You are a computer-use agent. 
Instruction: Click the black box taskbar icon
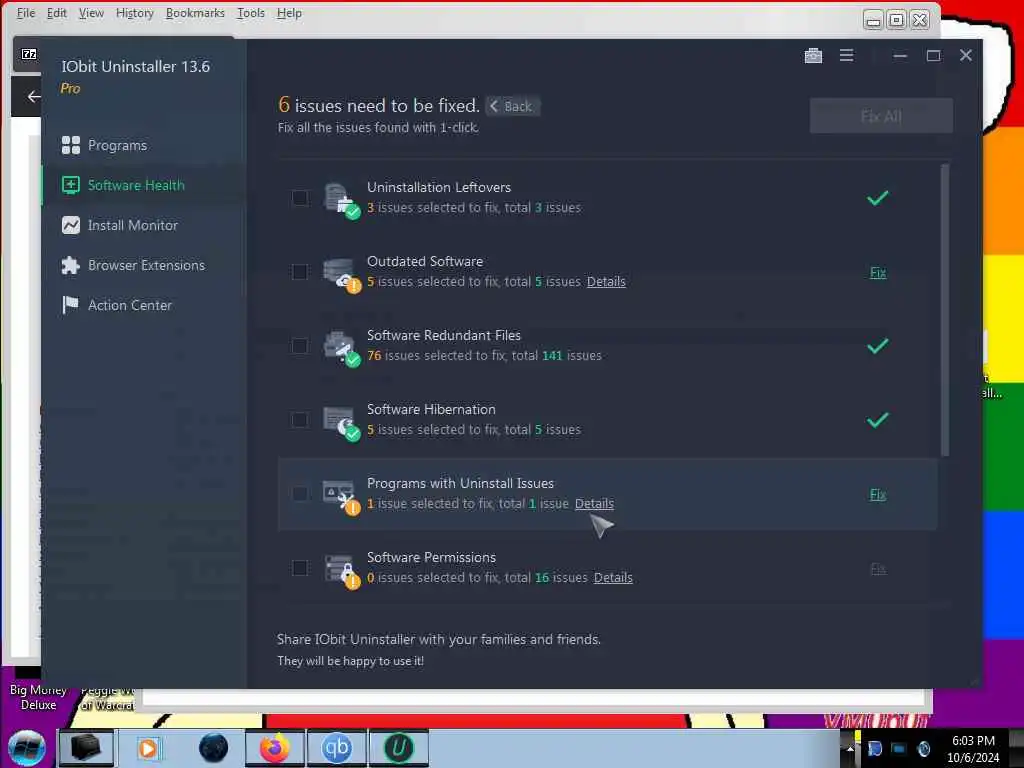(86, 748)
